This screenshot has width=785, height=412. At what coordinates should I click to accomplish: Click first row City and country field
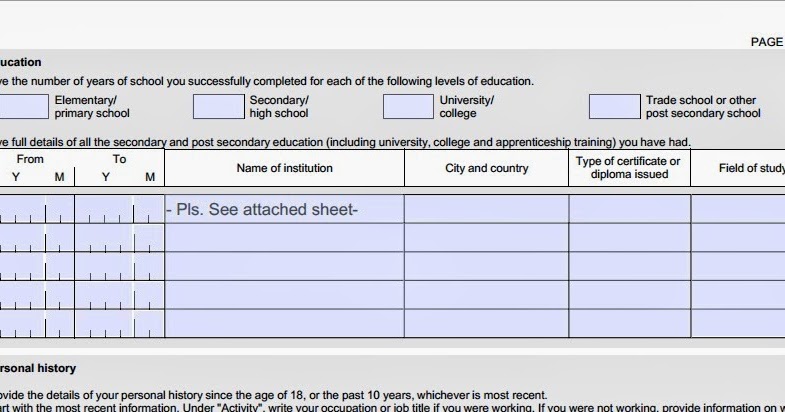coord(487,209)
